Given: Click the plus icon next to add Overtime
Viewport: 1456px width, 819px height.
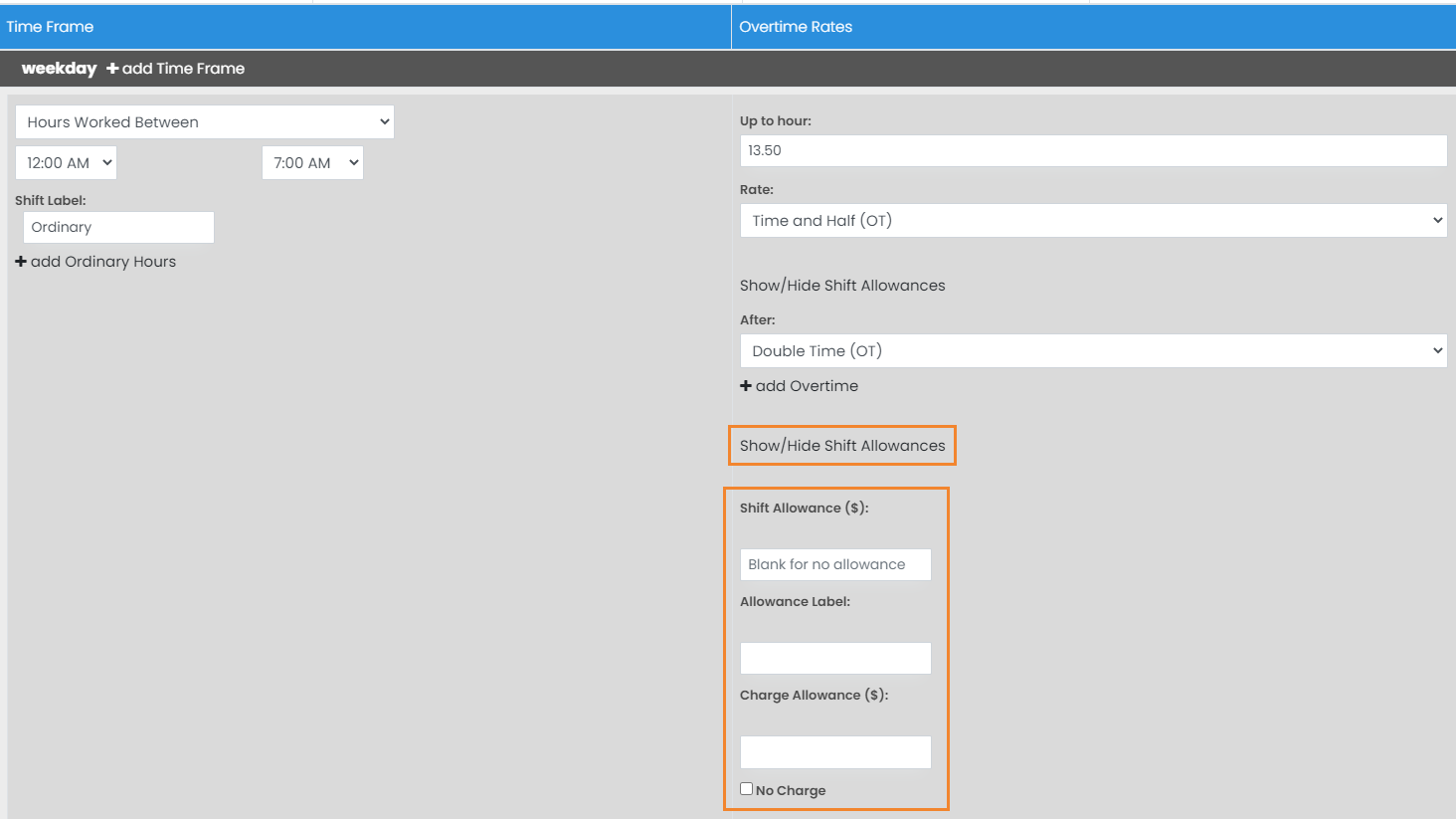Looking at the screenshot, I should coord(746,386).
